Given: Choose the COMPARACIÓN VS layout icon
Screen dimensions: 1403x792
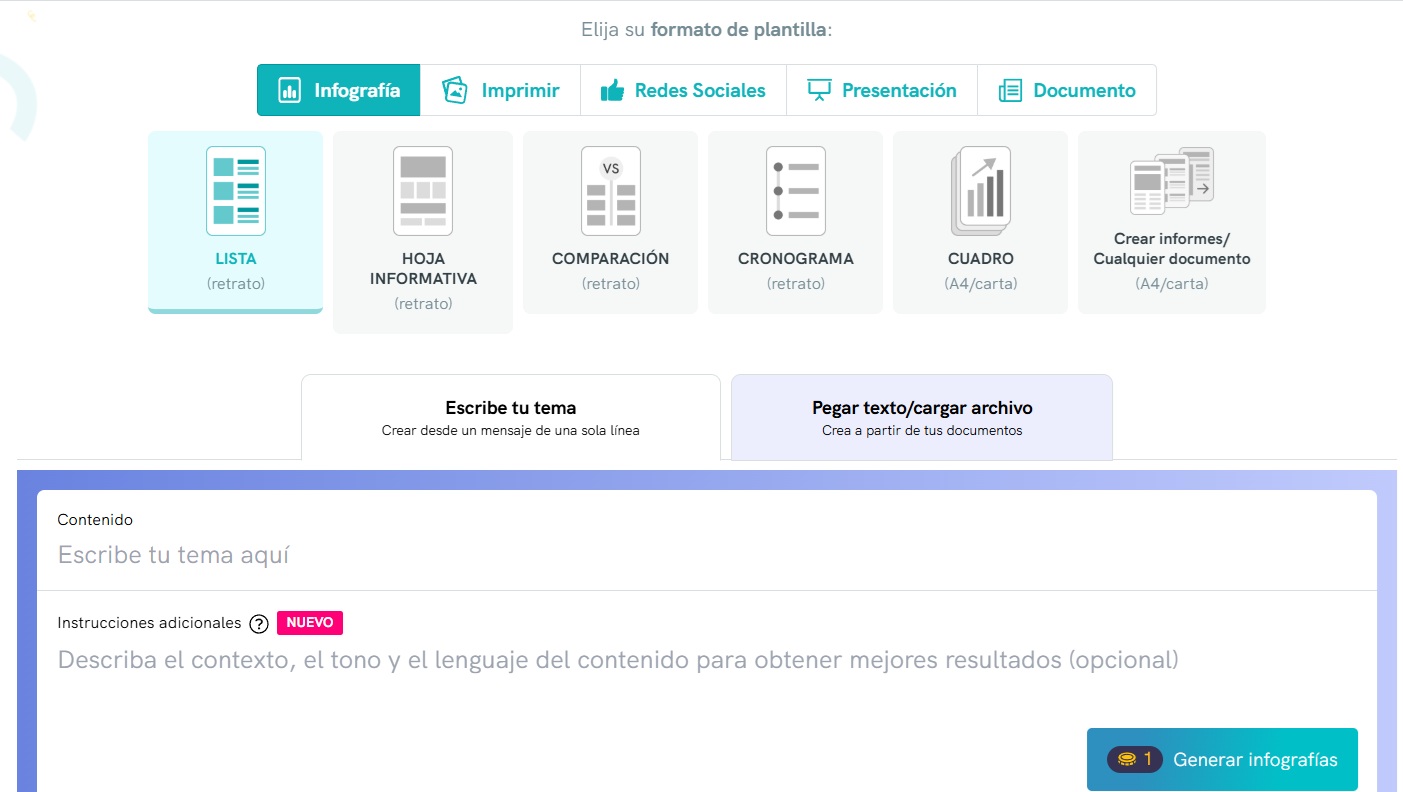Looking at the screenshot, I should [x=611, y=191].
